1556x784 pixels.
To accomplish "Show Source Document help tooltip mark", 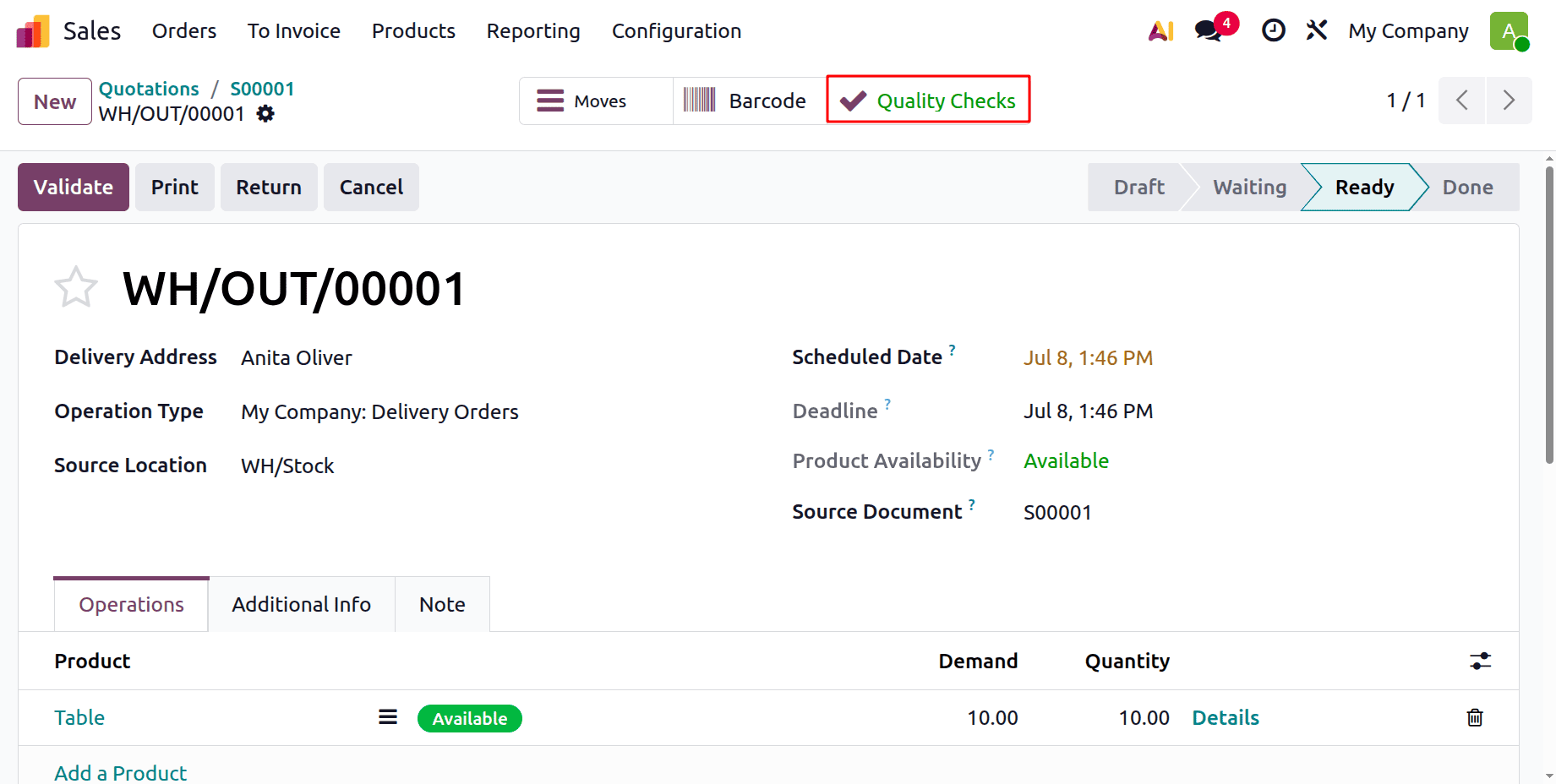I will click(972, 504).
